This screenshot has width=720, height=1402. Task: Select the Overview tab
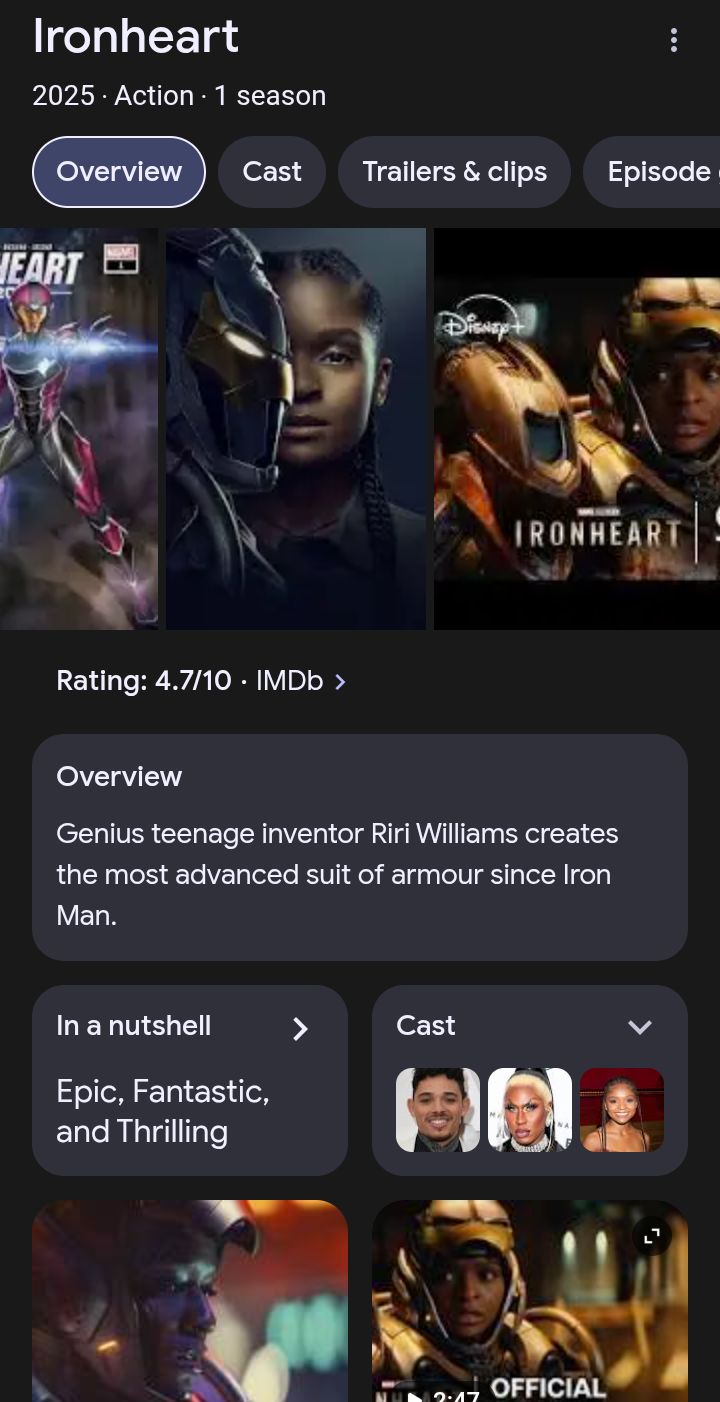pyautogui.click(x=119, y=172)
